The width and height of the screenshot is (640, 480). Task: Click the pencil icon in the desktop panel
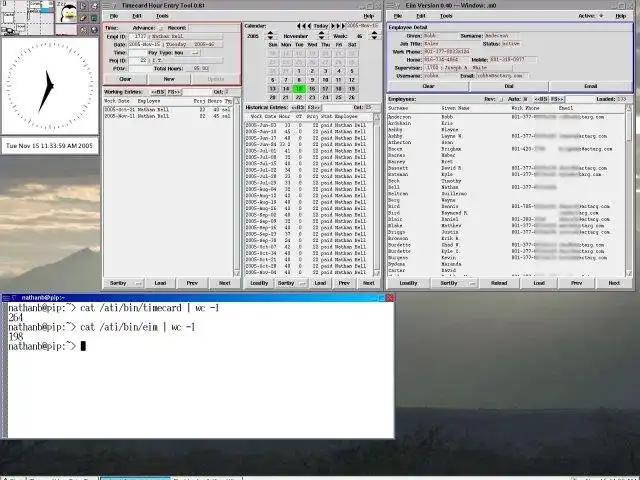coord(83,18)
